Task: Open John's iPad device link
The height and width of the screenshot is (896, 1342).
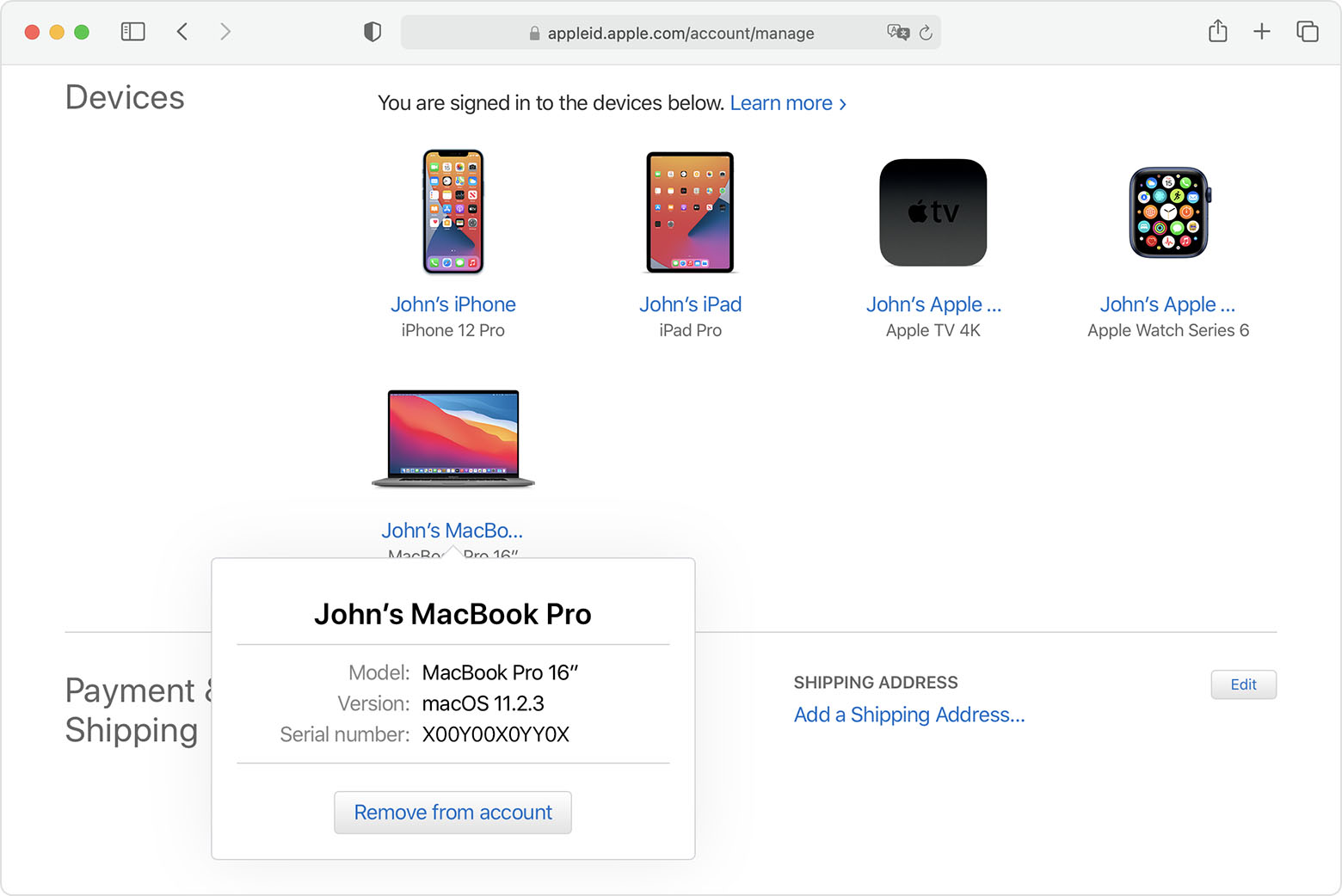Action: (690, 304)
